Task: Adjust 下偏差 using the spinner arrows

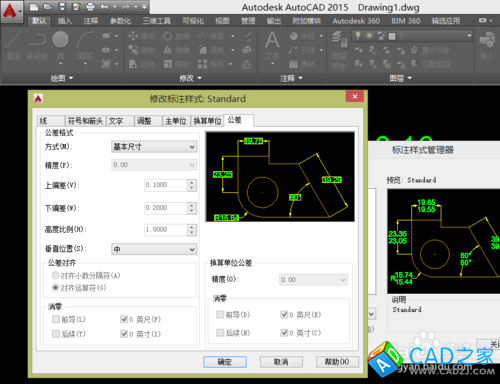Action: 192,208
